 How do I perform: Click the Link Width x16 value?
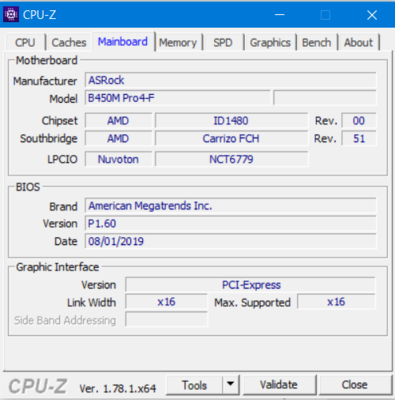(166, 302)
